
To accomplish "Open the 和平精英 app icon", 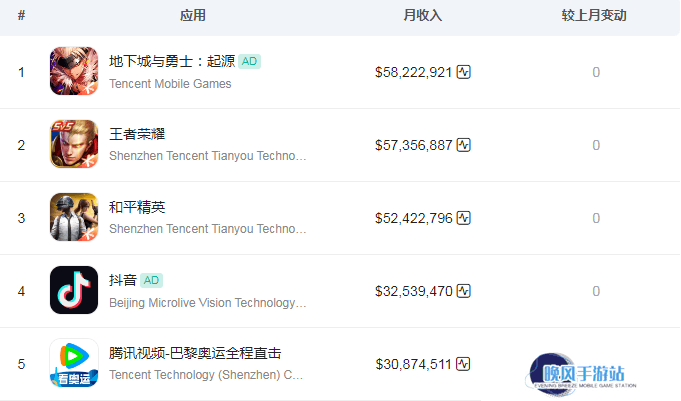I will (74, 217).
